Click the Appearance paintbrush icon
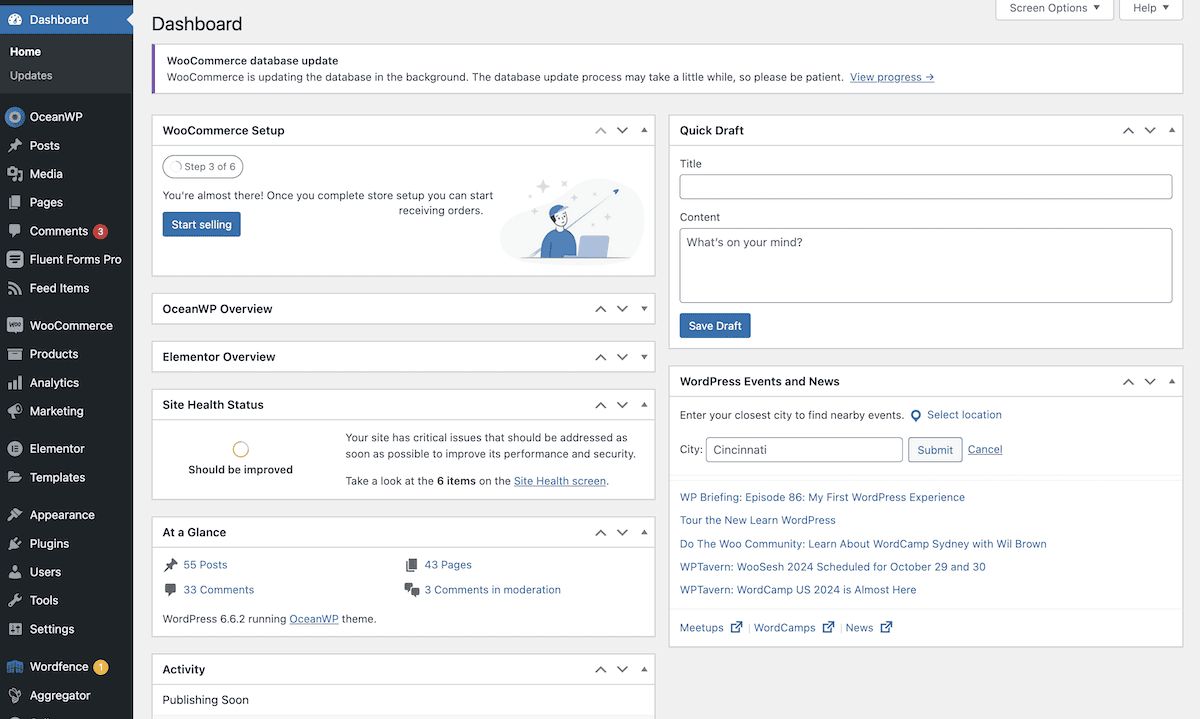This screenshot has height=719, width=1200. (x=15, y=515)
